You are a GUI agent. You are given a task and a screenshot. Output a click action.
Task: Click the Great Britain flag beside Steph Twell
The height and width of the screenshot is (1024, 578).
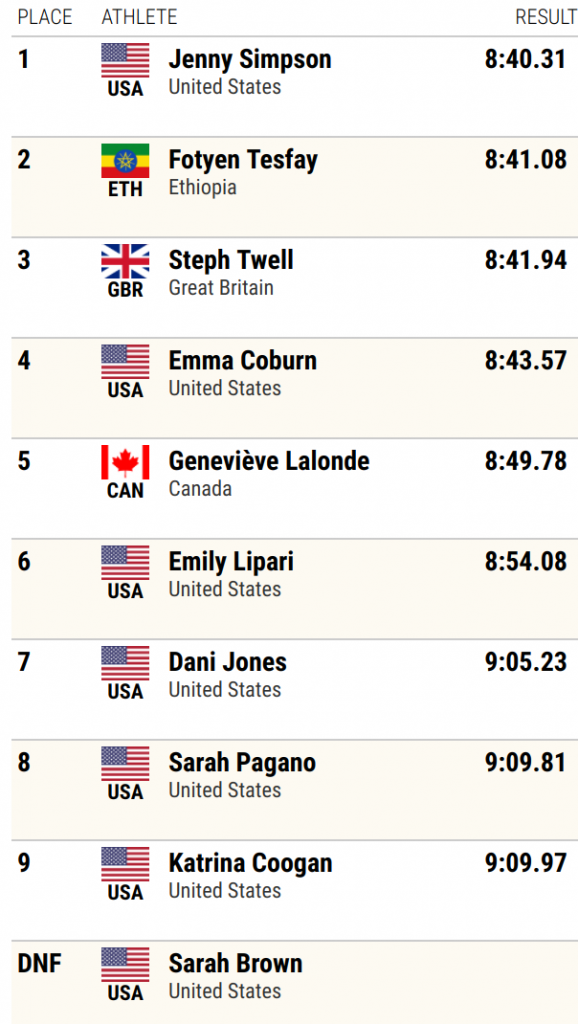coord(125,261)
